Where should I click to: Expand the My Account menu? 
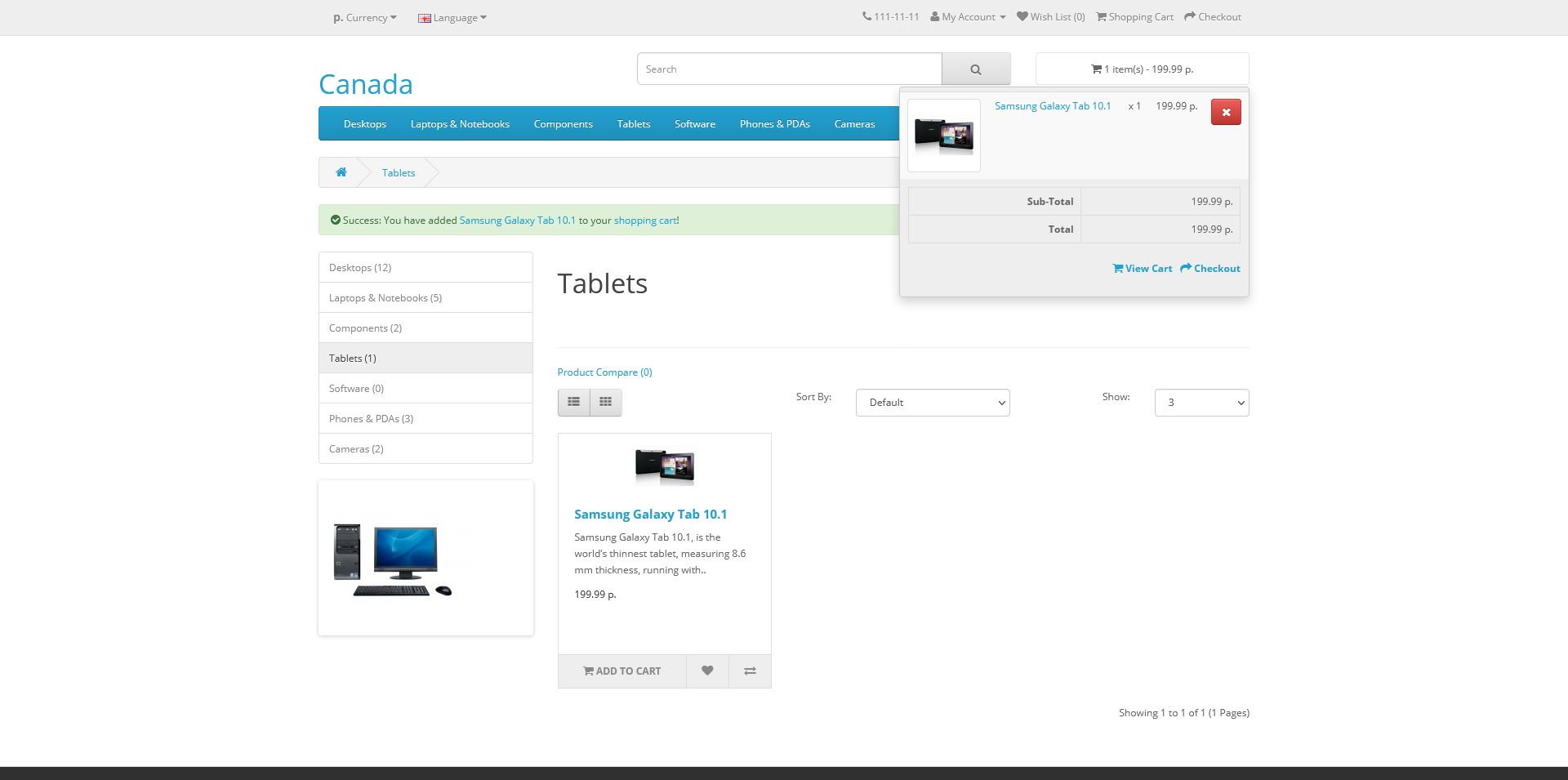click(x=969, y=17)
